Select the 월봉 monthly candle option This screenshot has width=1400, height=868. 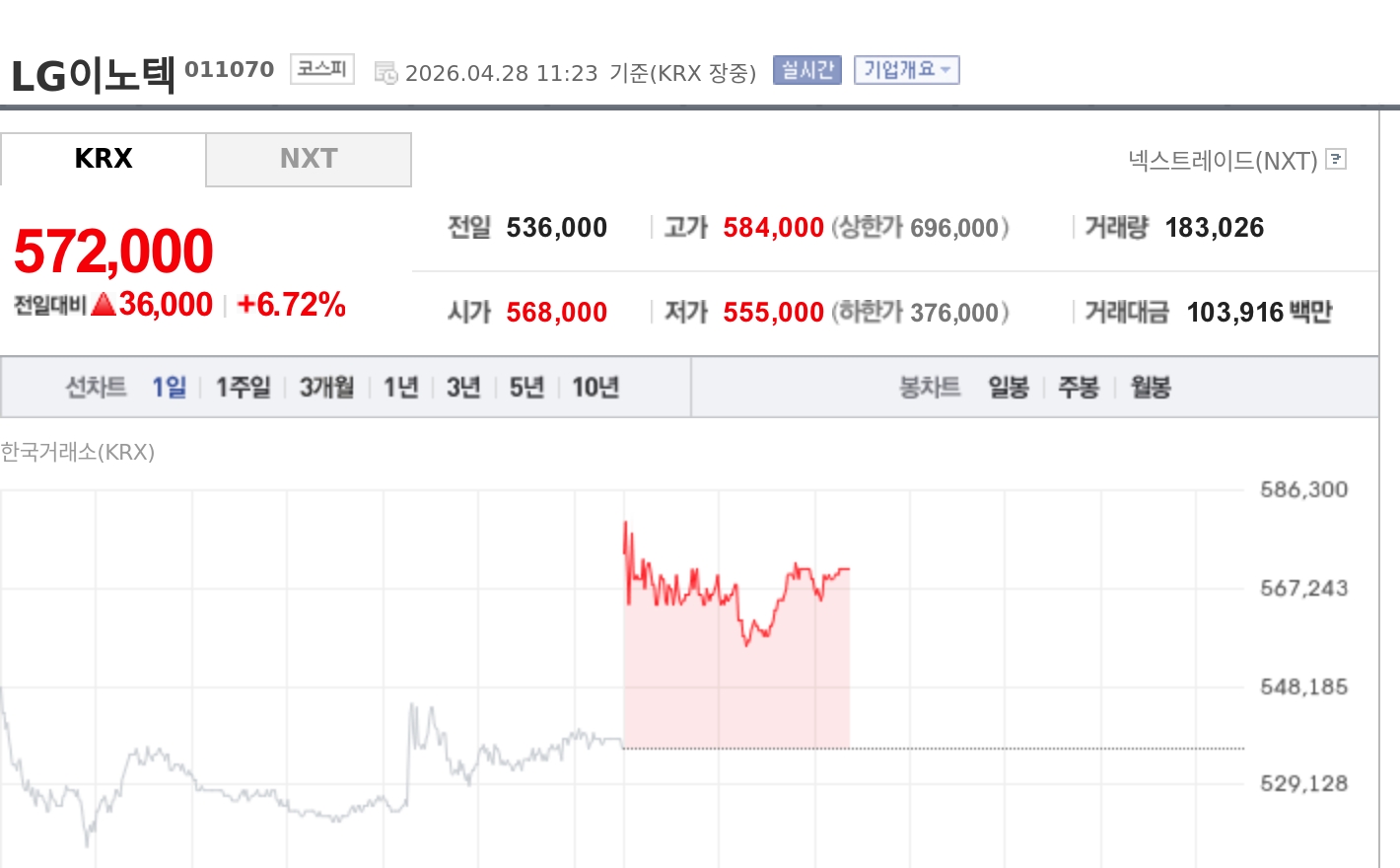point(1149,388)
